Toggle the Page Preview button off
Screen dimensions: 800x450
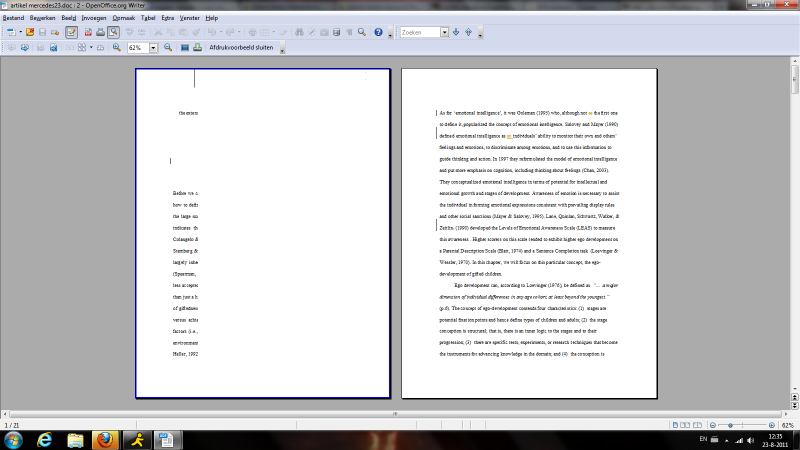click(113, 32)
